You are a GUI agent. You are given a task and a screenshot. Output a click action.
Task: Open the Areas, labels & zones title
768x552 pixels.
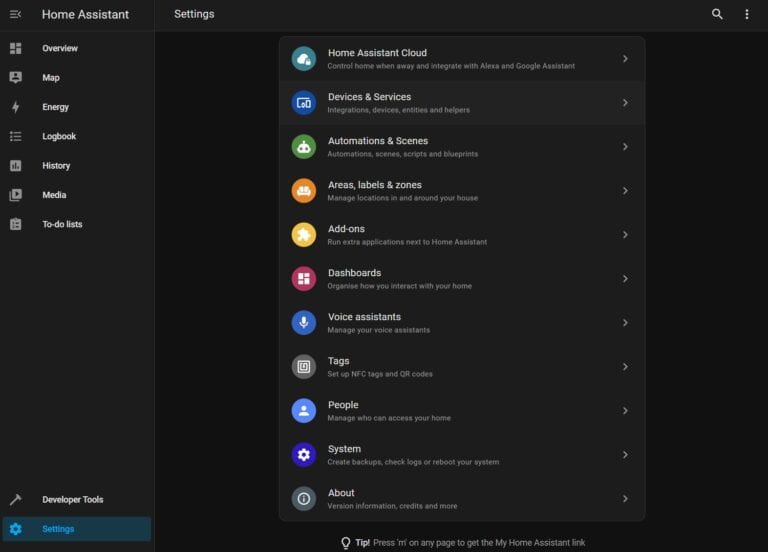tap(375, 185)
